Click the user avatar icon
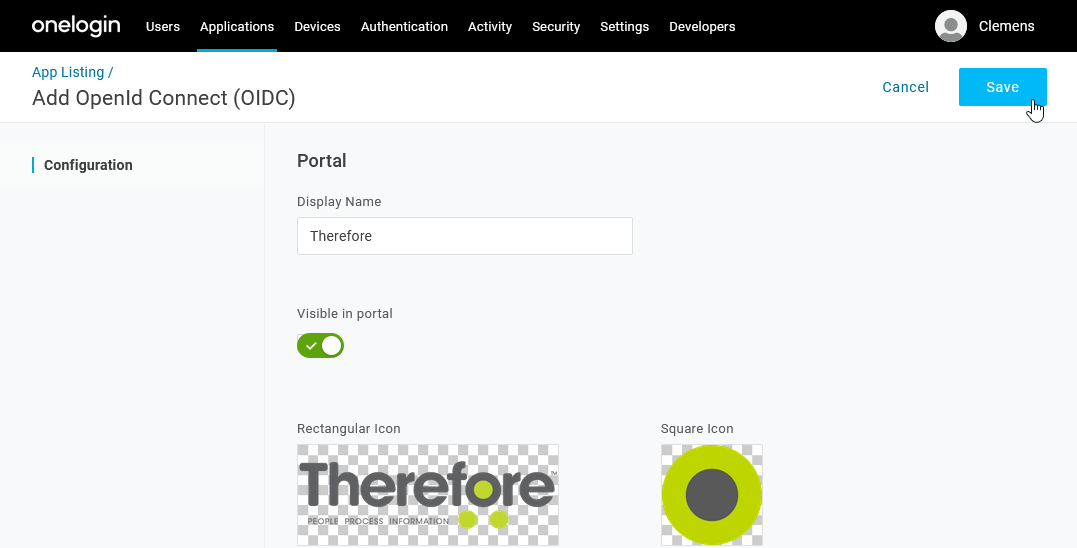 click(950, 26)
